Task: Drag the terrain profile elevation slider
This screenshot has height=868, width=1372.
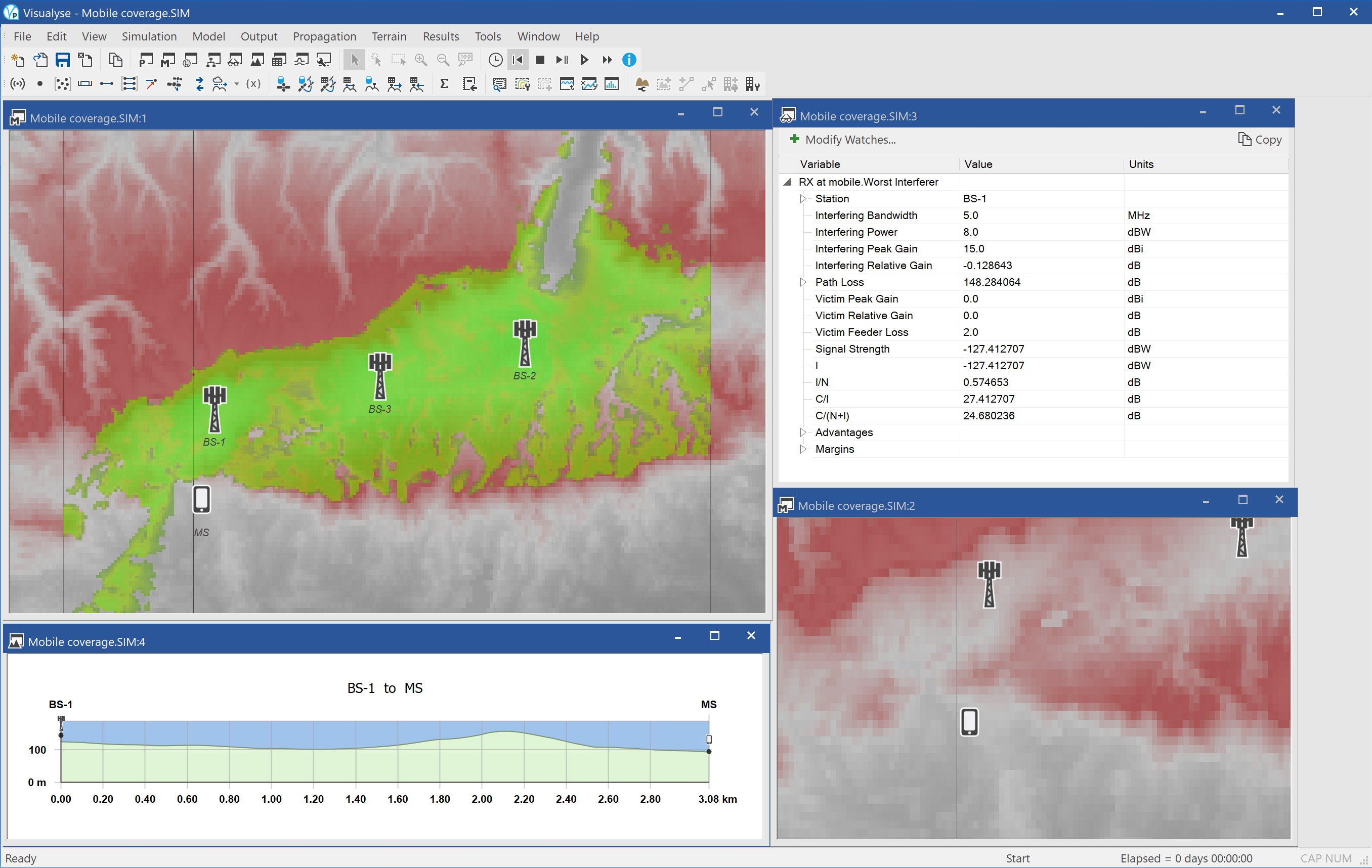Action: pos(62,734)
